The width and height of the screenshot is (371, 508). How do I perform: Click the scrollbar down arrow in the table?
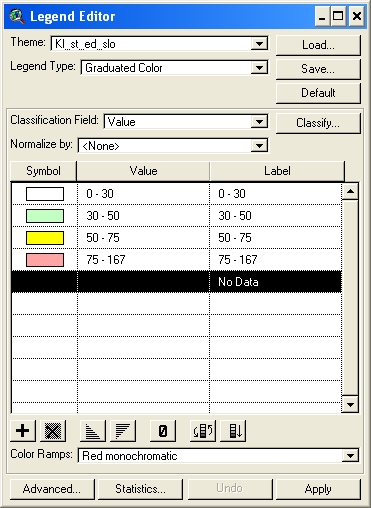[x=350, y=405]
